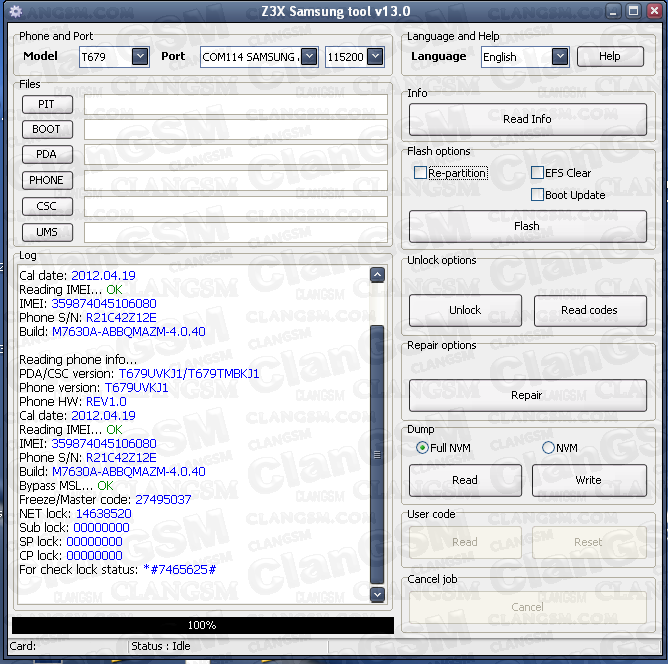The image size is (668, 664).
Task: Expand the Port dropdown COM114 SAMSUNG
Action: point(309,56)
